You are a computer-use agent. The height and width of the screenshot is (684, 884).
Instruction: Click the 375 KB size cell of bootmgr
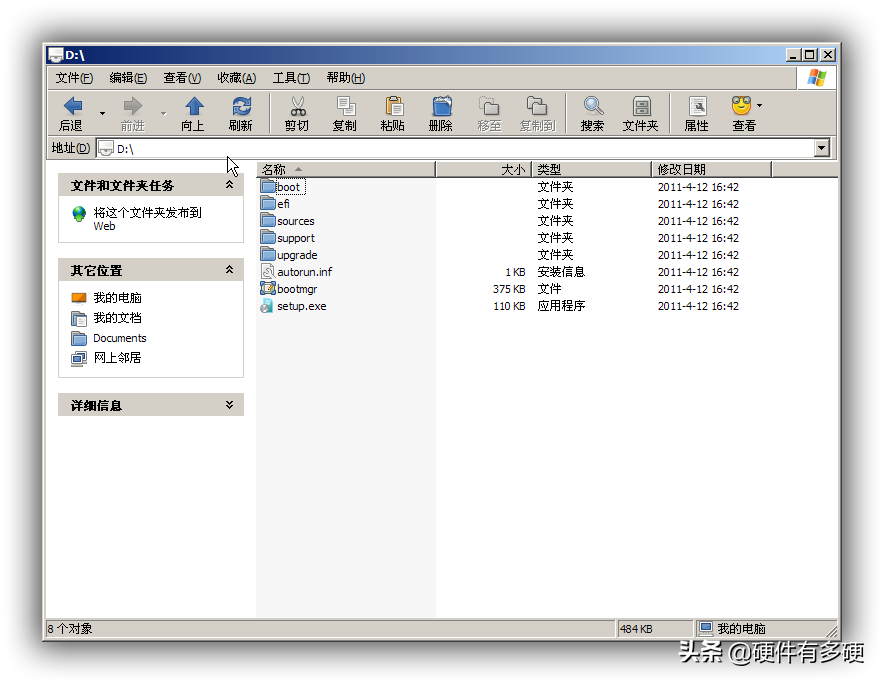[509, 289]
